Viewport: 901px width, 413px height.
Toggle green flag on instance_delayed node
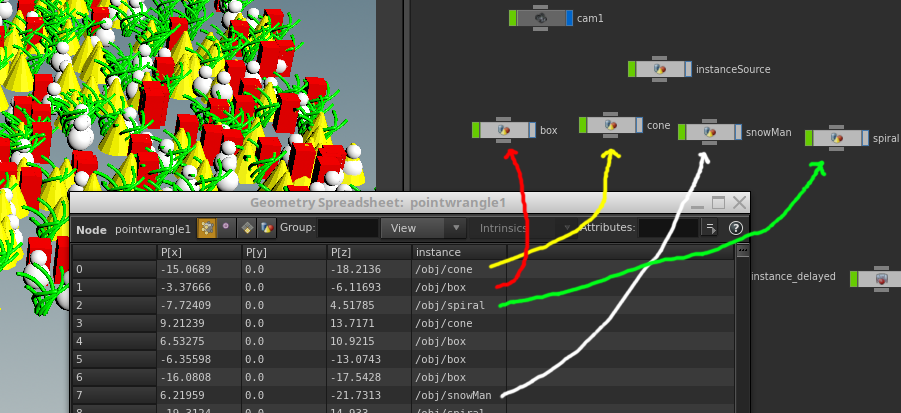tap(854, 279)
